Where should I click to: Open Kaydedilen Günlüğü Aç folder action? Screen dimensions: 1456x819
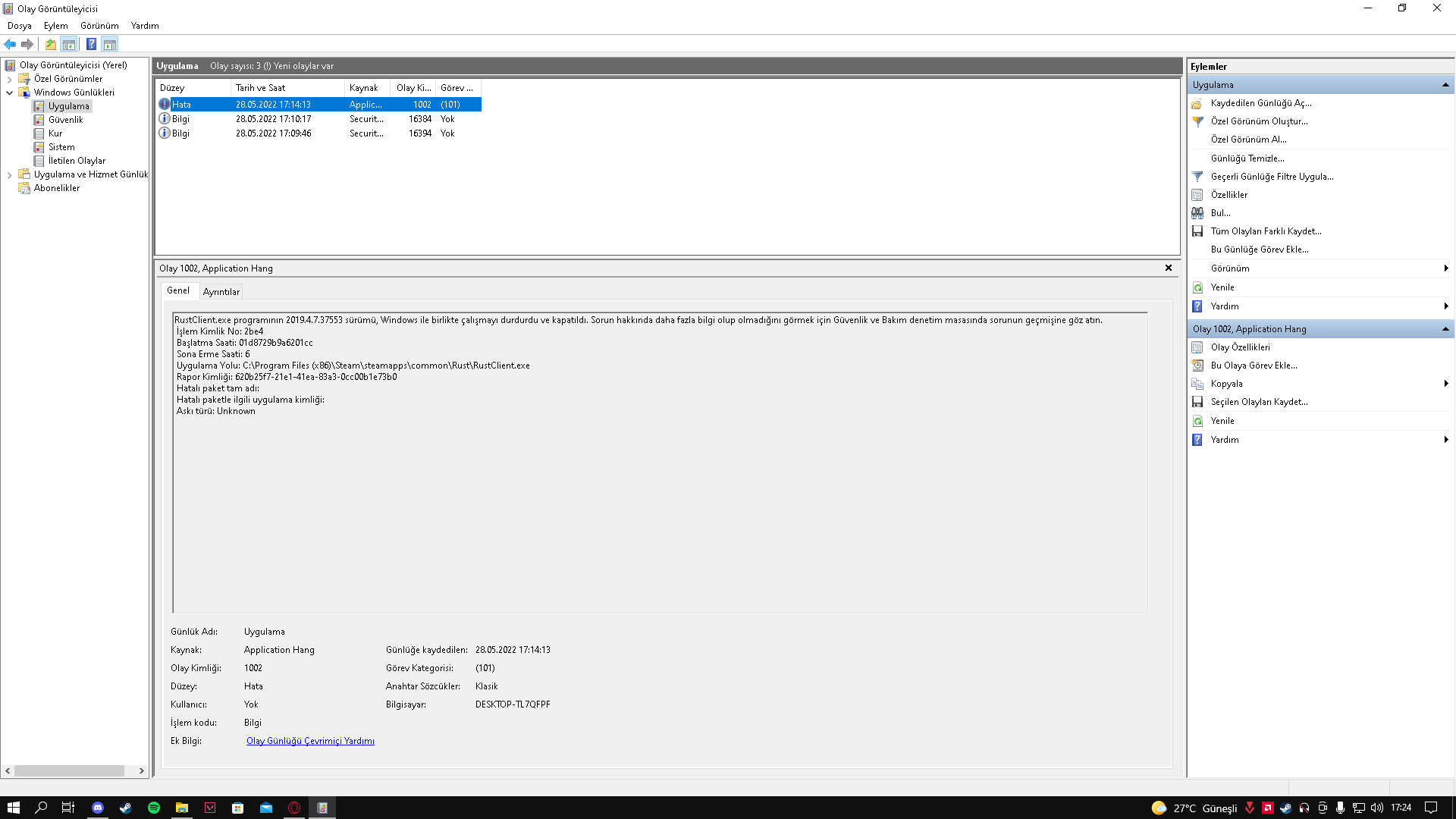[x=1260, y=103]
